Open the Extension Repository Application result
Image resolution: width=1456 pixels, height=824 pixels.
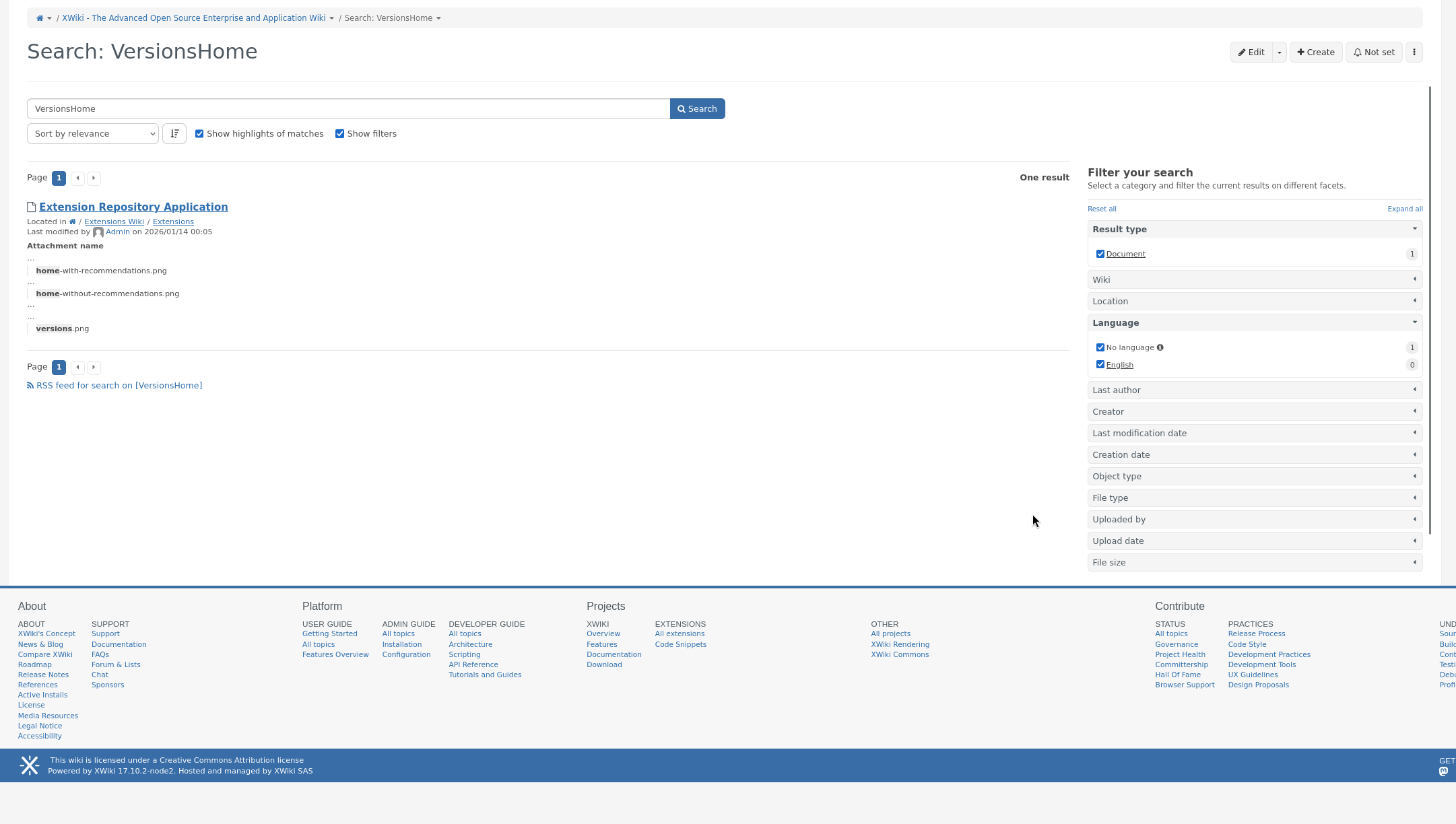(133, 207)
